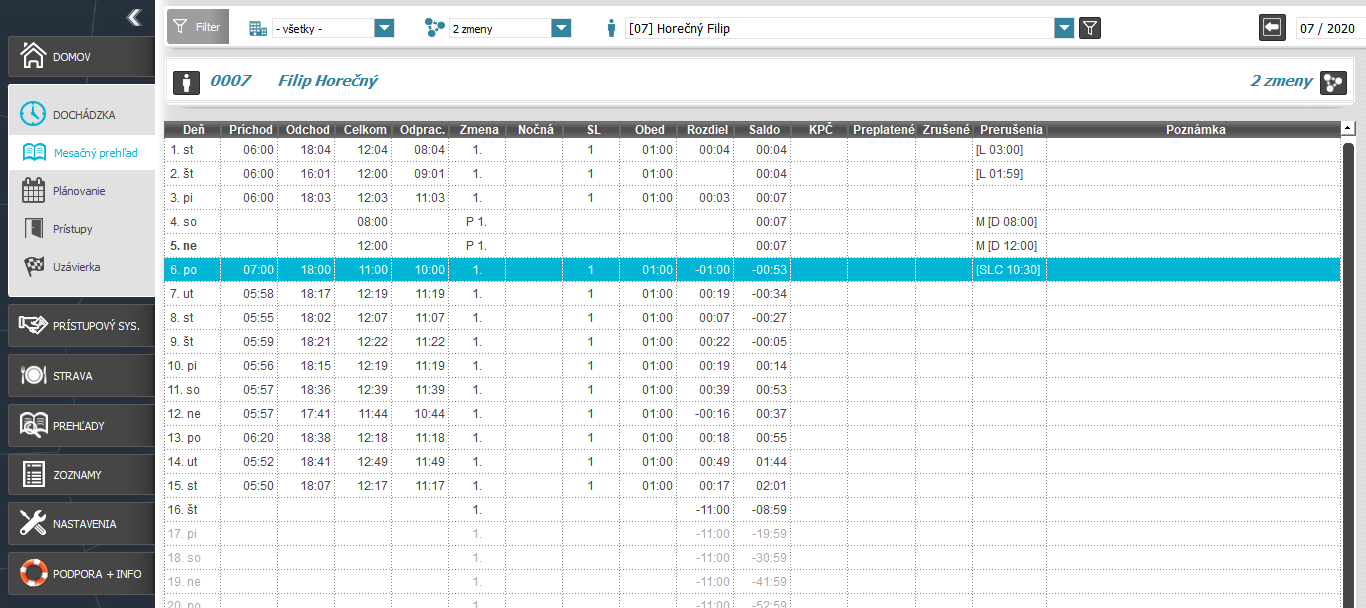
Task: Click departure time 18:36 on '11. so'
Action: click(x=315, y=390)
